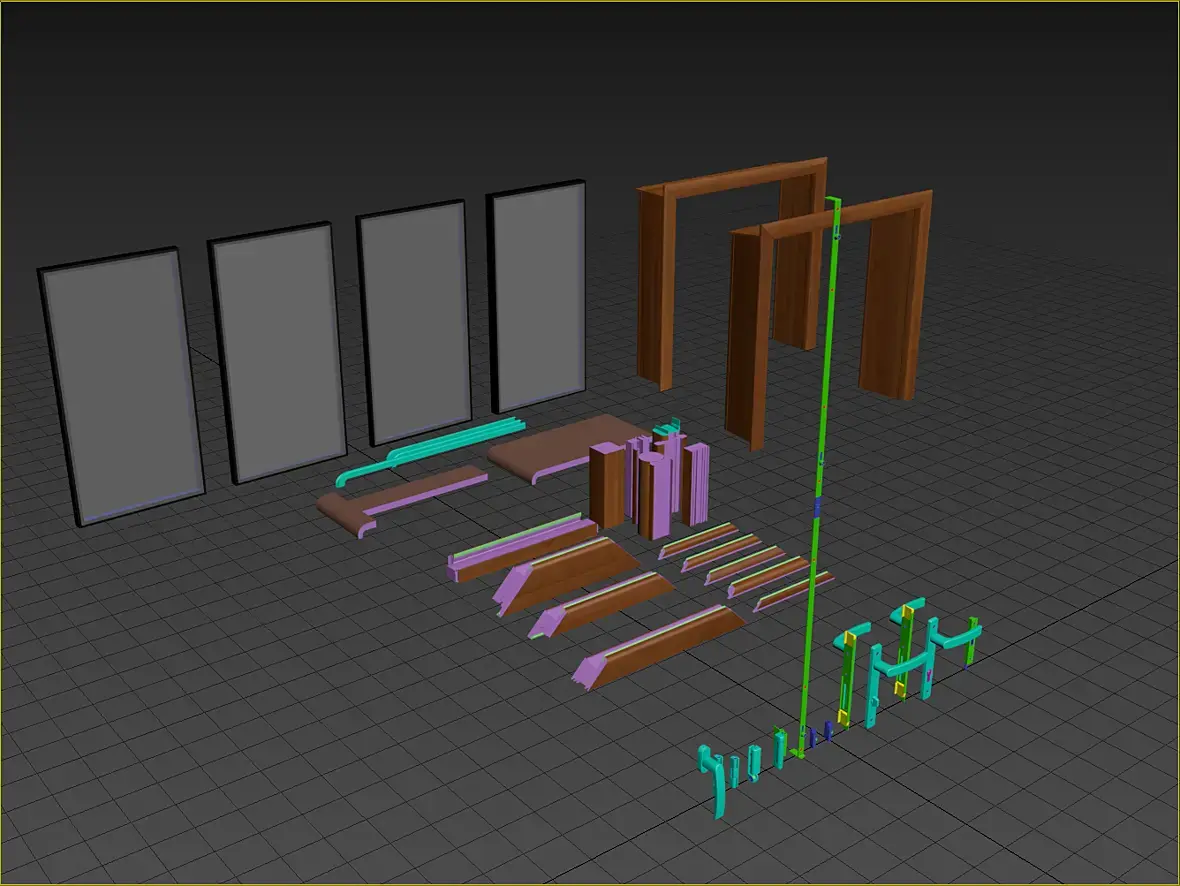Select the second gray glass panel from left

click(x=277, y=352)
